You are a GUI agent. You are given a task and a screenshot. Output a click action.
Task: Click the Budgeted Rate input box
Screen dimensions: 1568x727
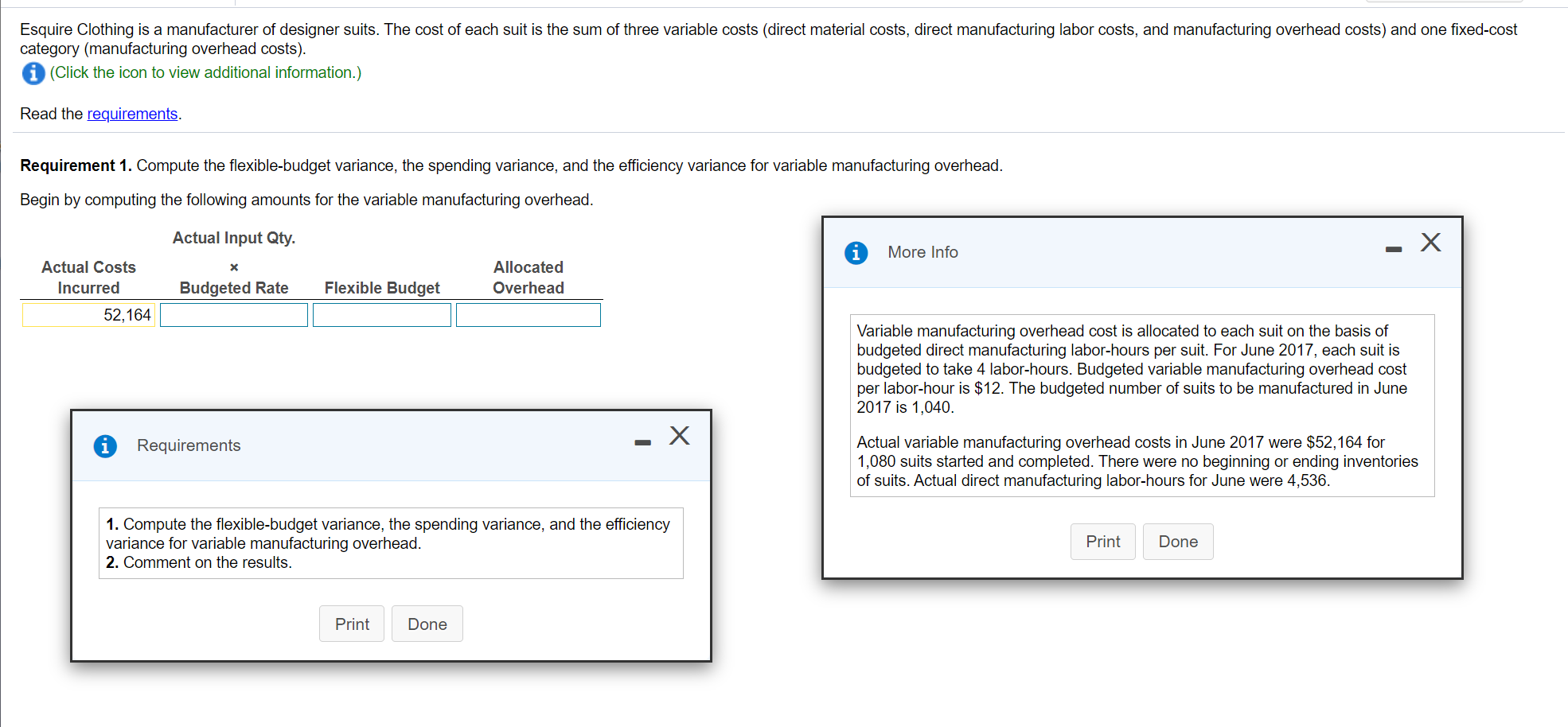pos(234,315)
